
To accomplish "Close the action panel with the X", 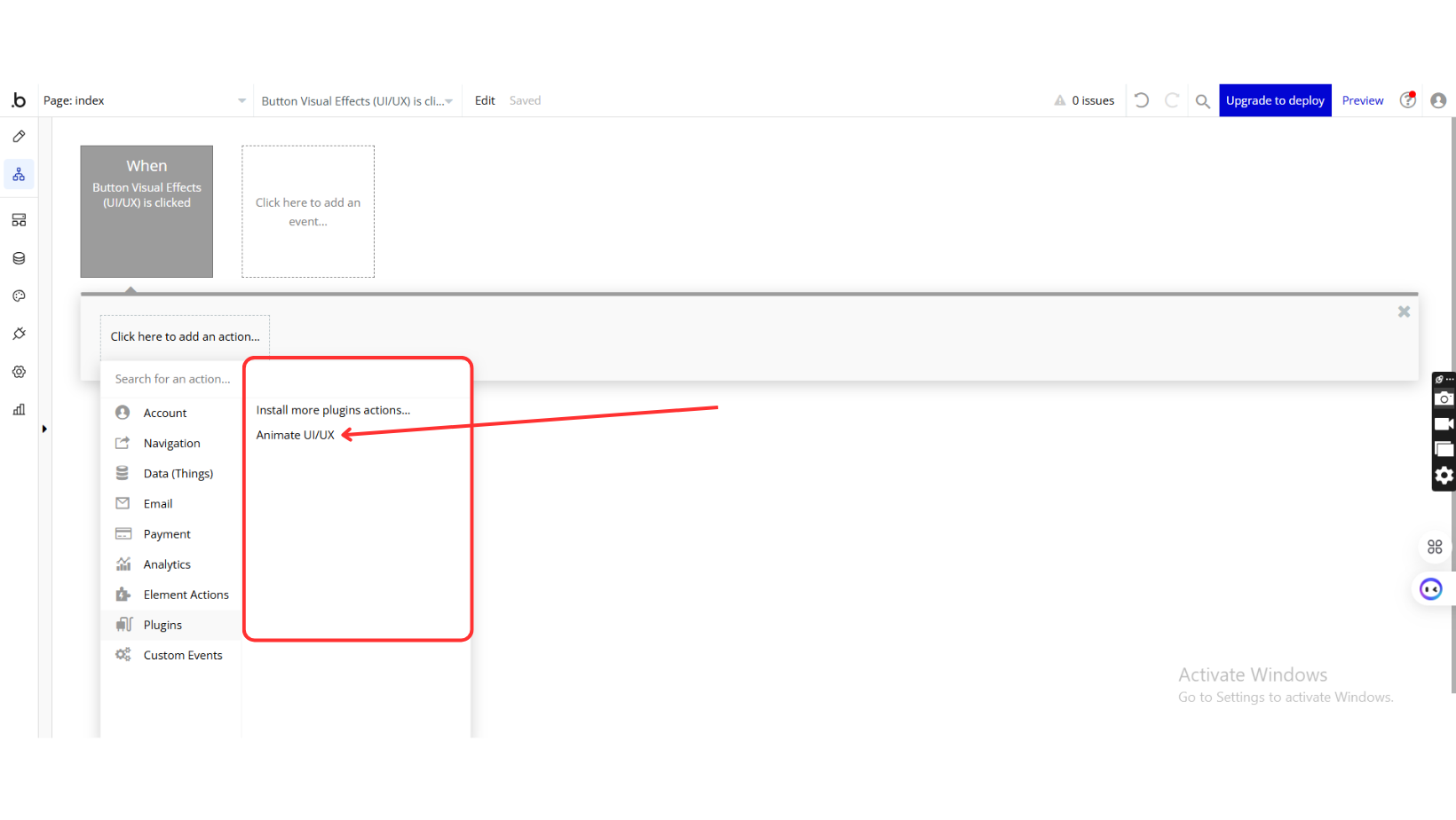I will (1405, 311).
